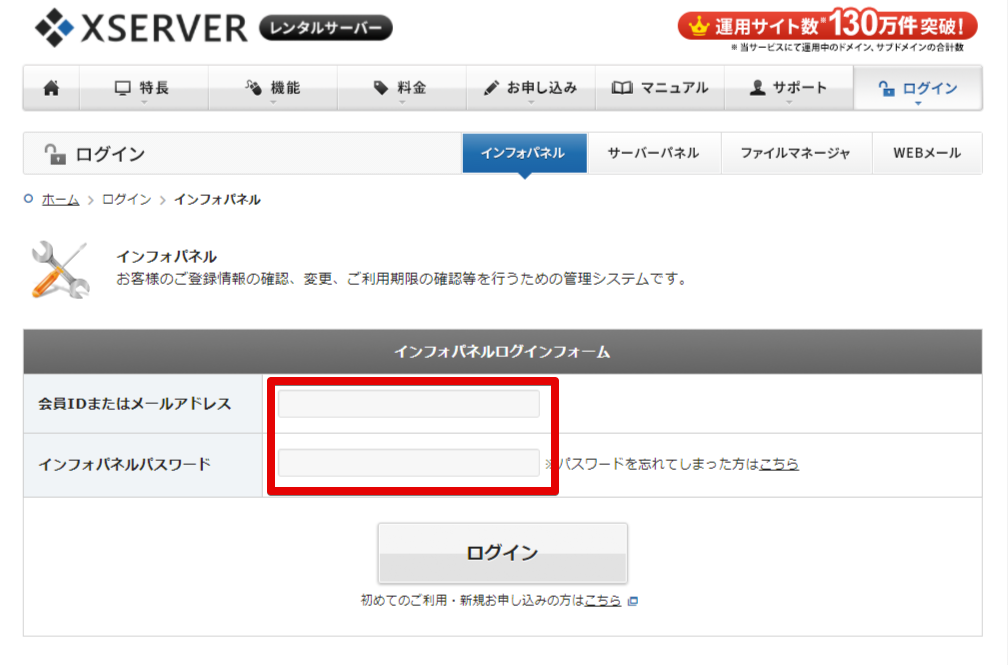The height and width of the screenshot is (665, 1008).
Task: Open the 機能 menu item
Action: pyautogui.click(x=273, y=88)
